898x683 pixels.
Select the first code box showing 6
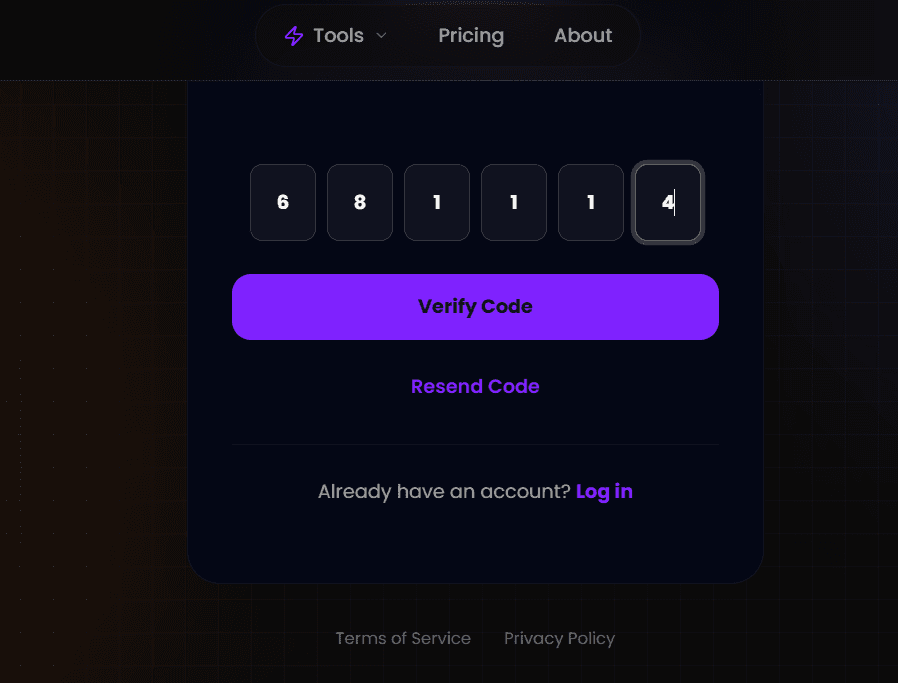click(282, 202)
